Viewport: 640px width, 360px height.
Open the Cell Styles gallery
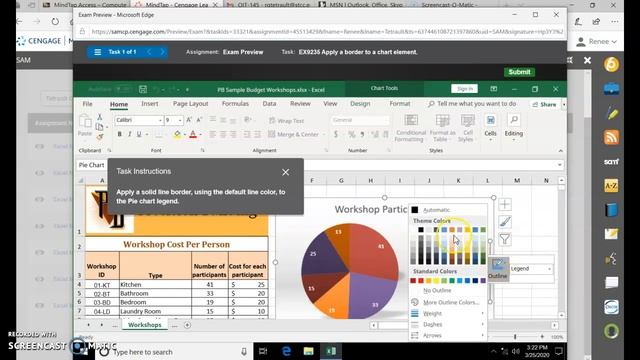467,128
